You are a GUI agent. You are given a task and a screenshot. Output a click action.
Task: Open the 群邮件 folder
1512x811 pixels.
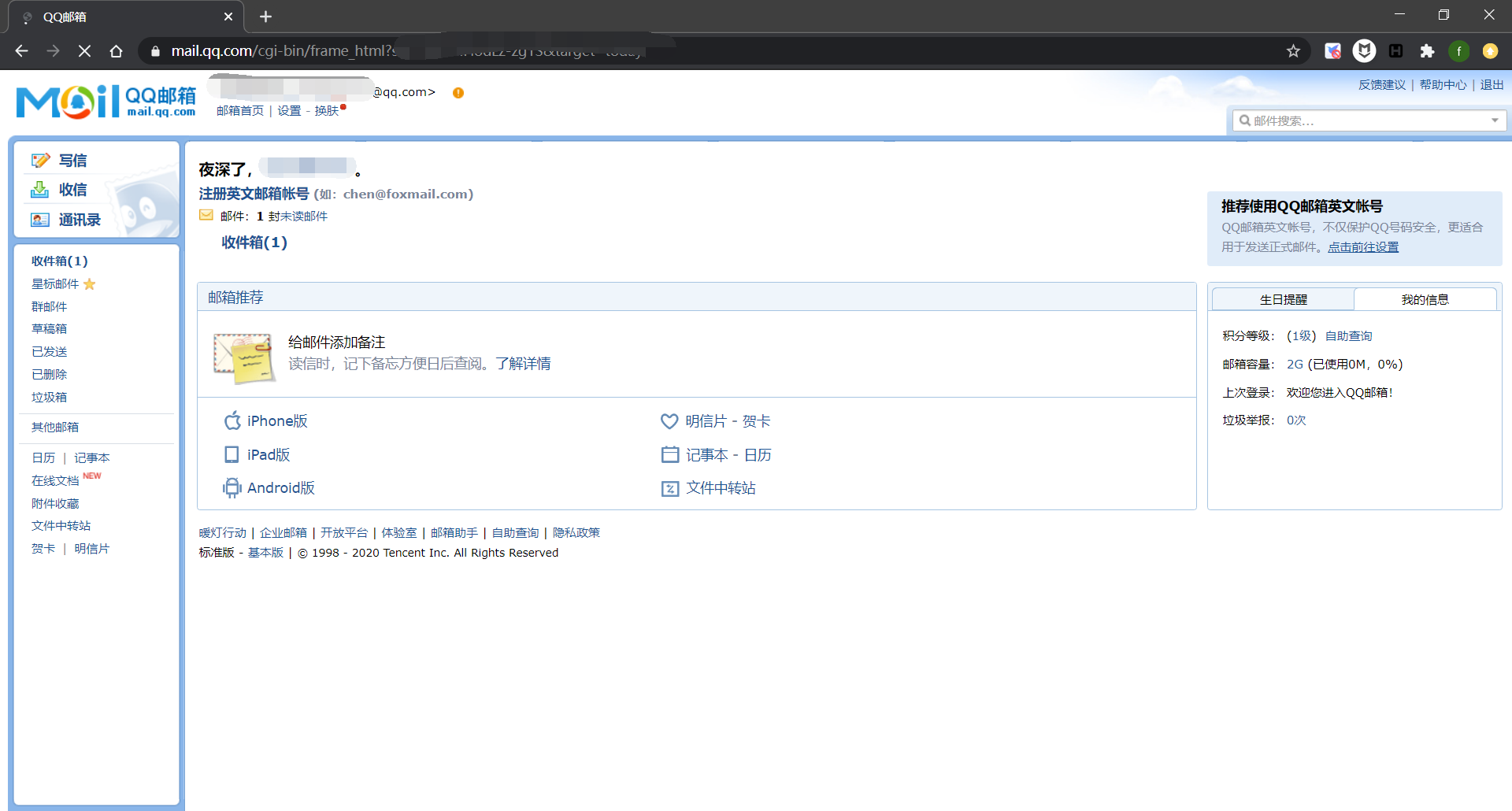[x=49, y=307]
